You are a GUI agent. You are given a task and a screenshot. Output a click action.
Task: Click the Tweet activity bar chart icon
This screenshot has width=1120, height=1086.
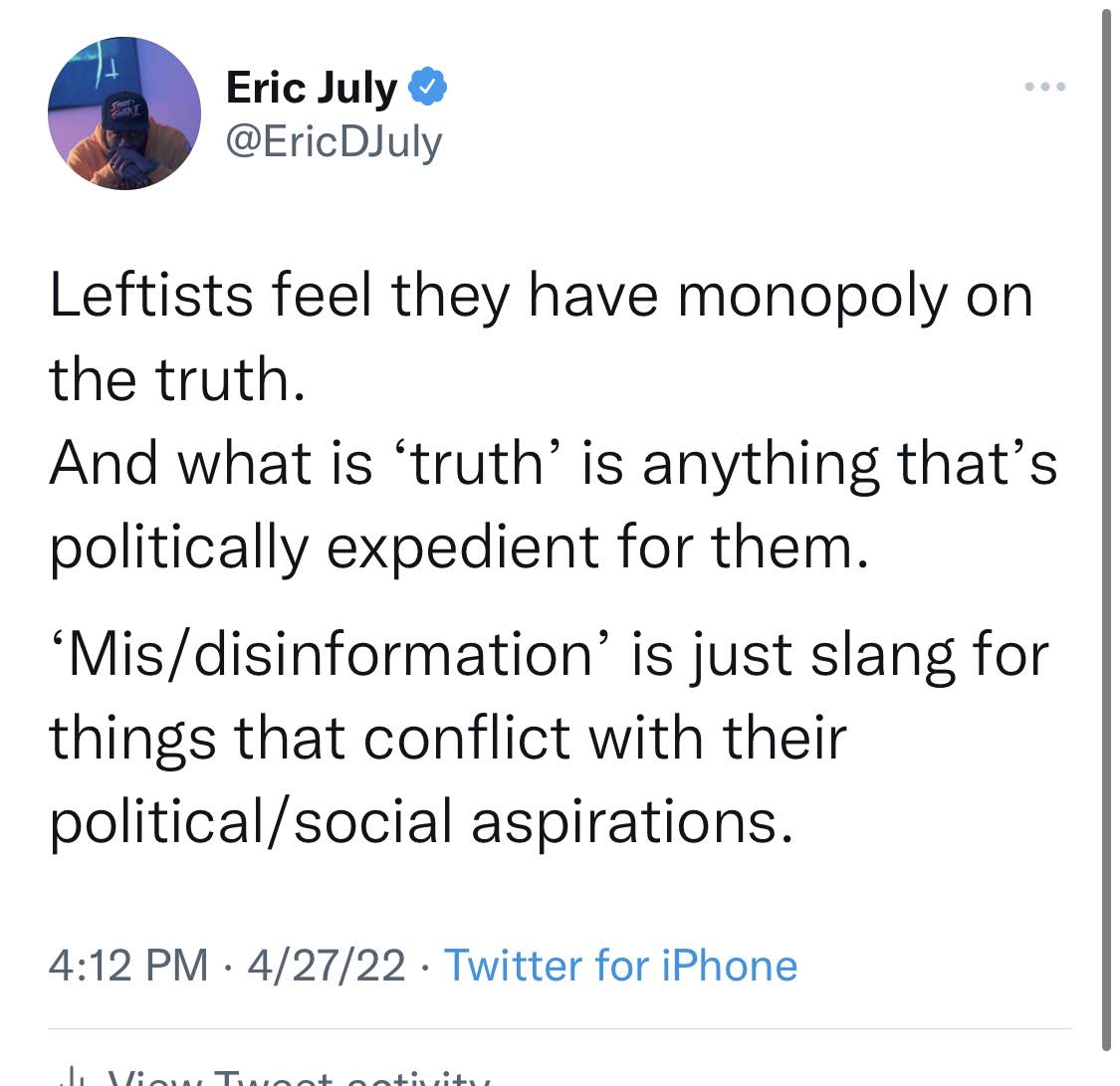tap(71, 1077)
